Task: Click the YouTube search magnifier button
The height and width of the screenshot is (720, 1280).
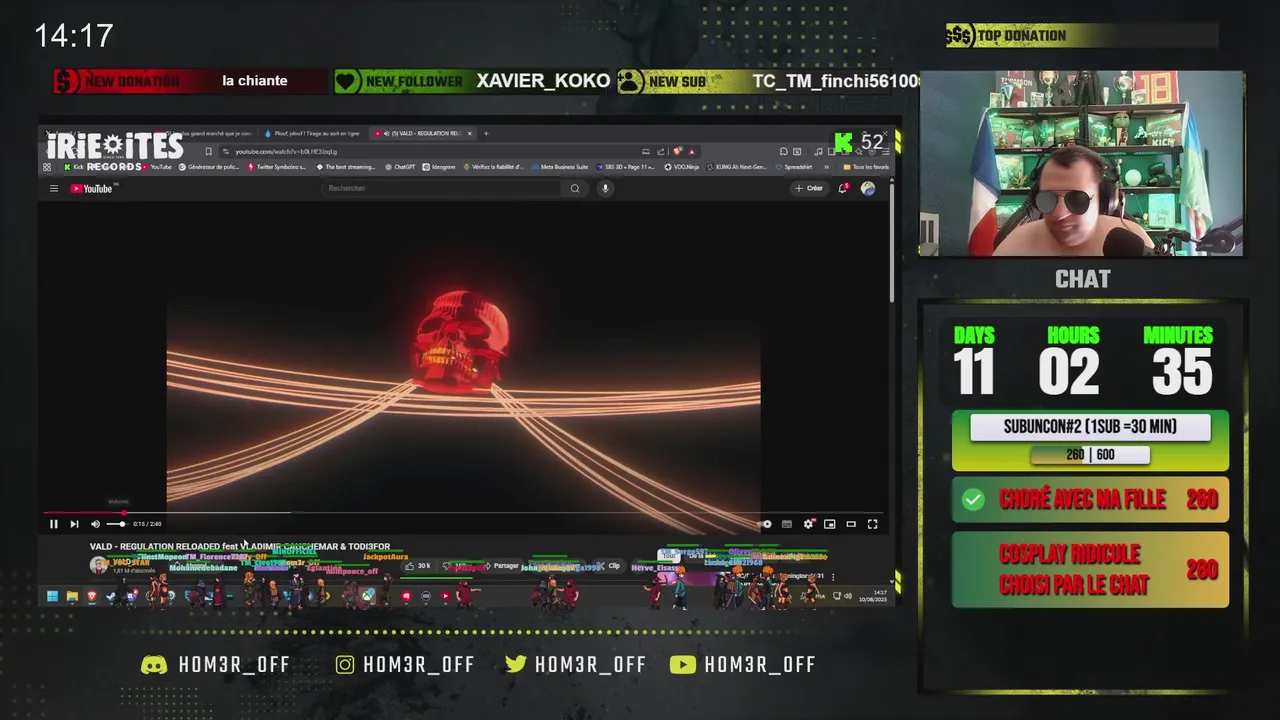Action: [x=575, y=188]
